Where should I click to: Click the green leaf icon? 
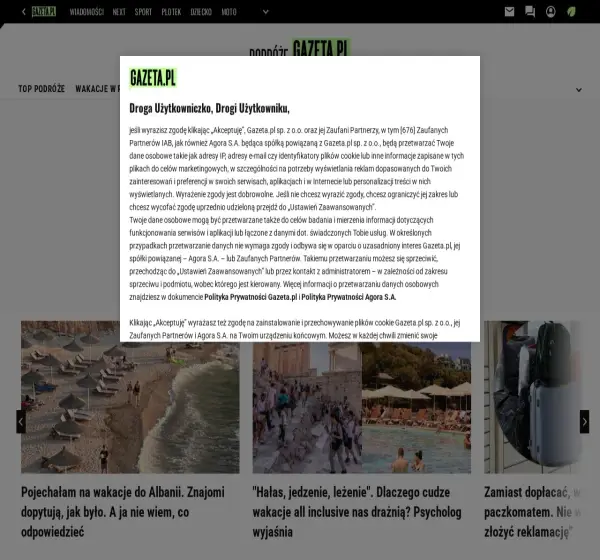click(x=571, y=12)
